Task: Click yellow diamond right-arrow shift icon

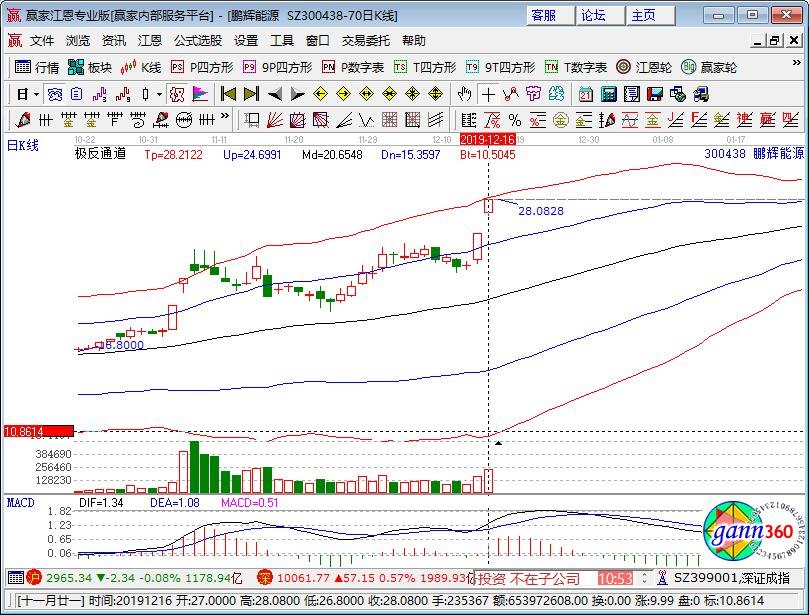Action: pos(343,94)
